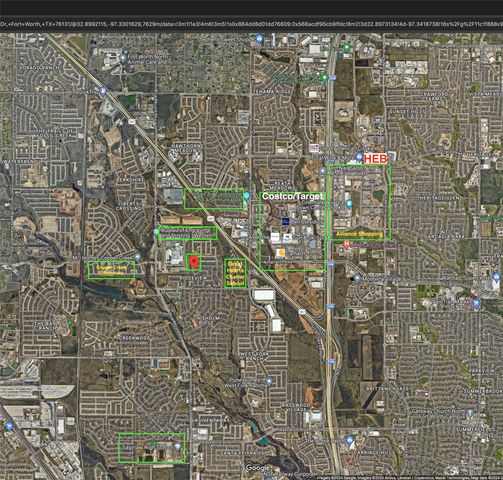
Task: Click the red dropped location pin
Action: [x=194, y=262]
